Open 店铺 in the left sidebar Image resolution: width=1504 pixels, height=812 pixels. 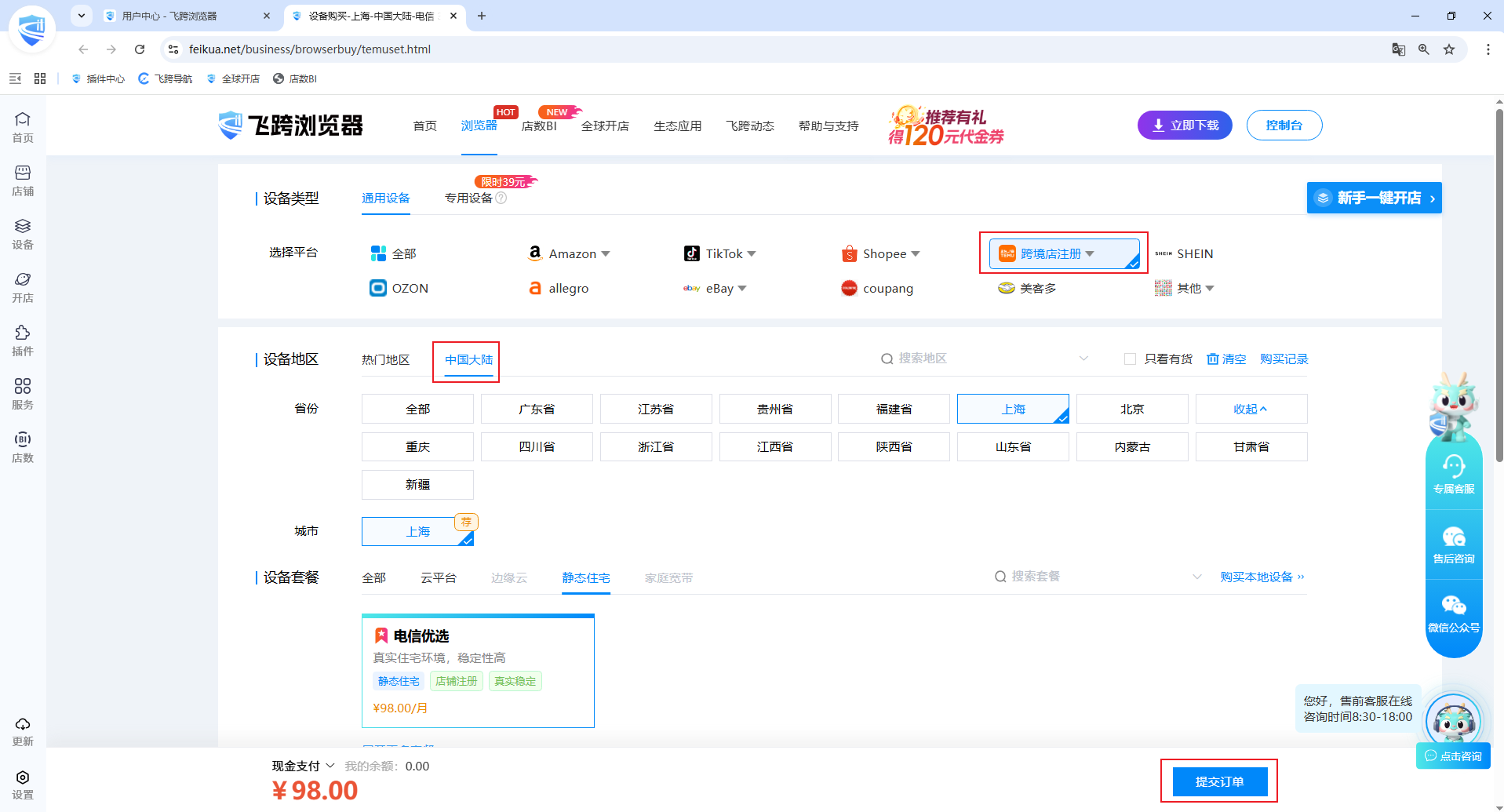point(23,180)
